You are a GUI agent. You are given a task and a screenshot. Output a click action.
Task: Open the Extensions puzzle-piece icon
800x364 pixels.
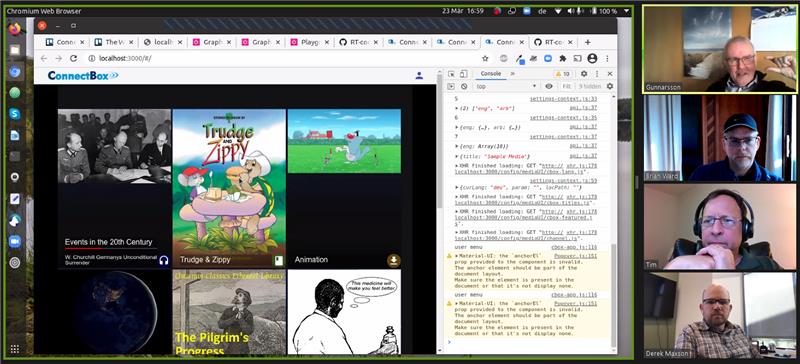click(563, 59)
